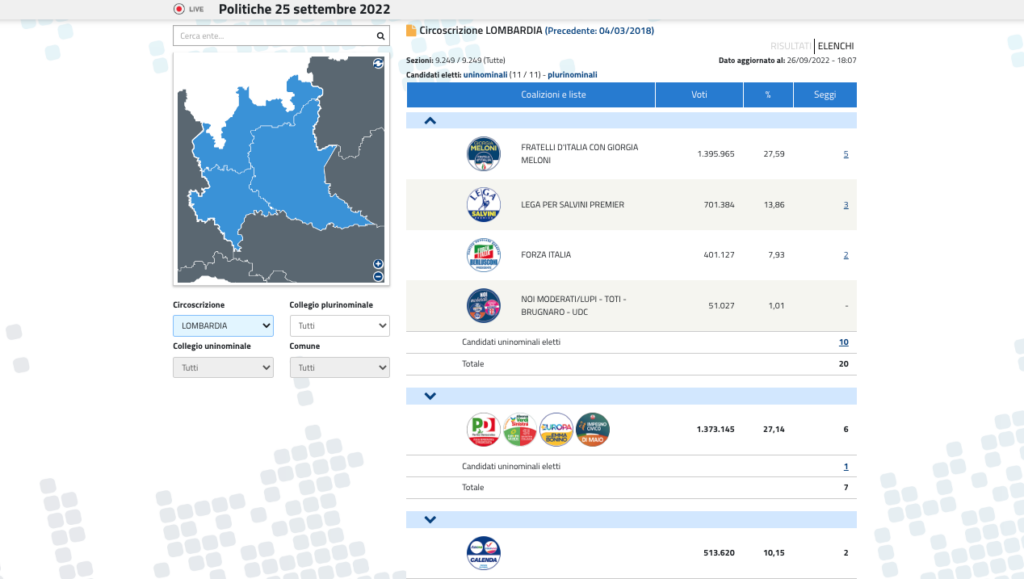This screenshot has height=579, width=1024.
Task: Click the percentage value 13,86
Action: (774, 204)
